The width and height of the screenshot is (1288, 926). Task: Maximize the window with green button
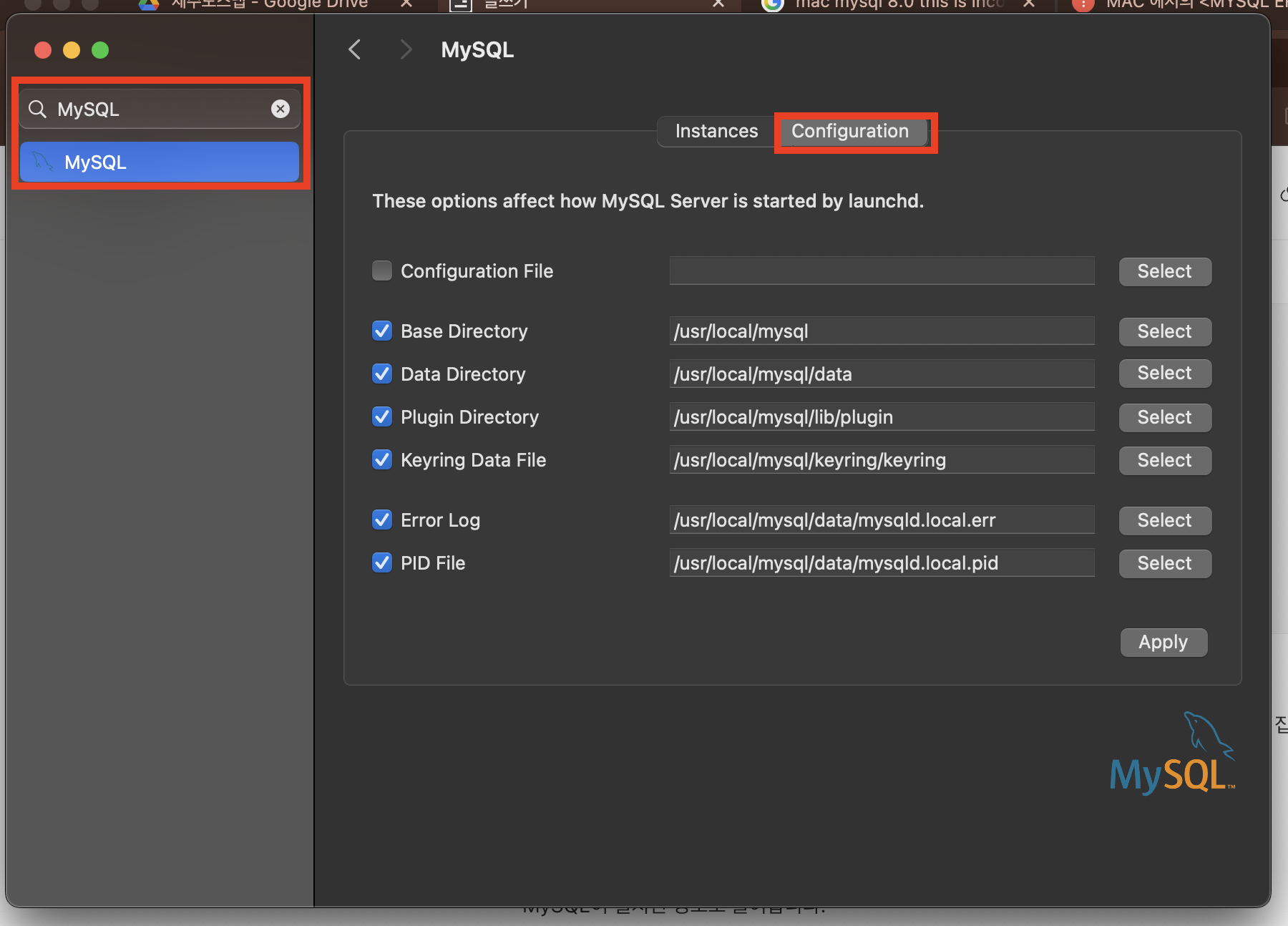point(100,50)
